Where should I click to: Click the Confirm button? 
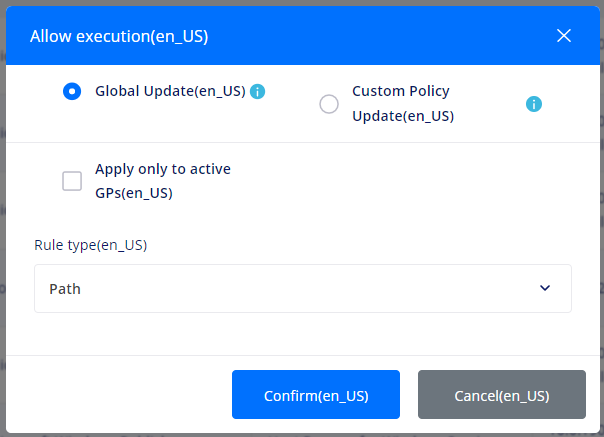click(x=316, y=395)
